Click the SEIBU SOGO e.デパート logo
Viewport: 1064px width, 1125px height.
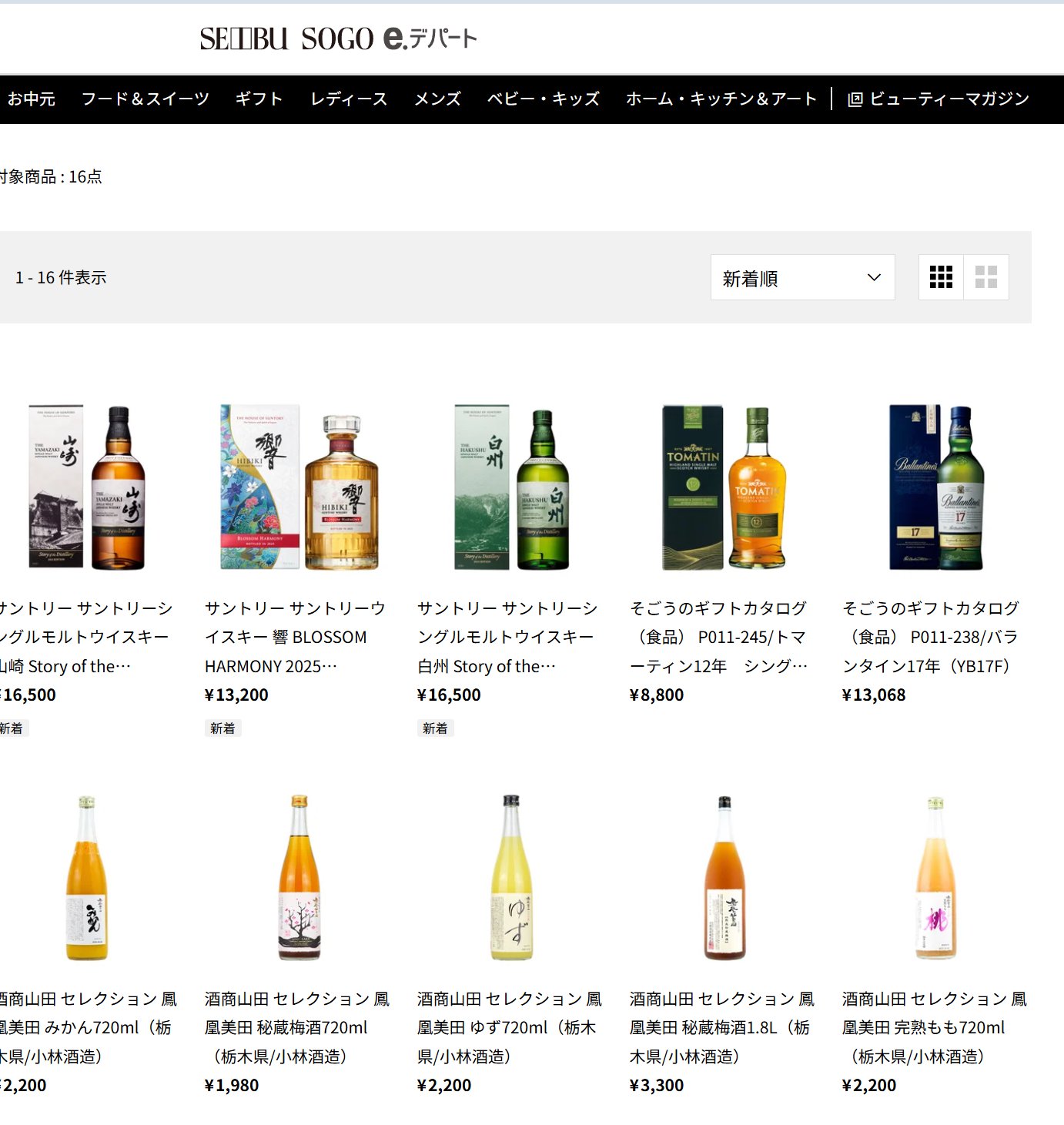click(339, 38)
